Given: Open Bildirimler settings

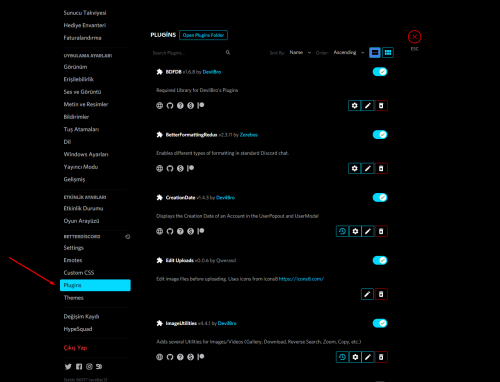Looking at the screenshot, I should pos(95,117).
